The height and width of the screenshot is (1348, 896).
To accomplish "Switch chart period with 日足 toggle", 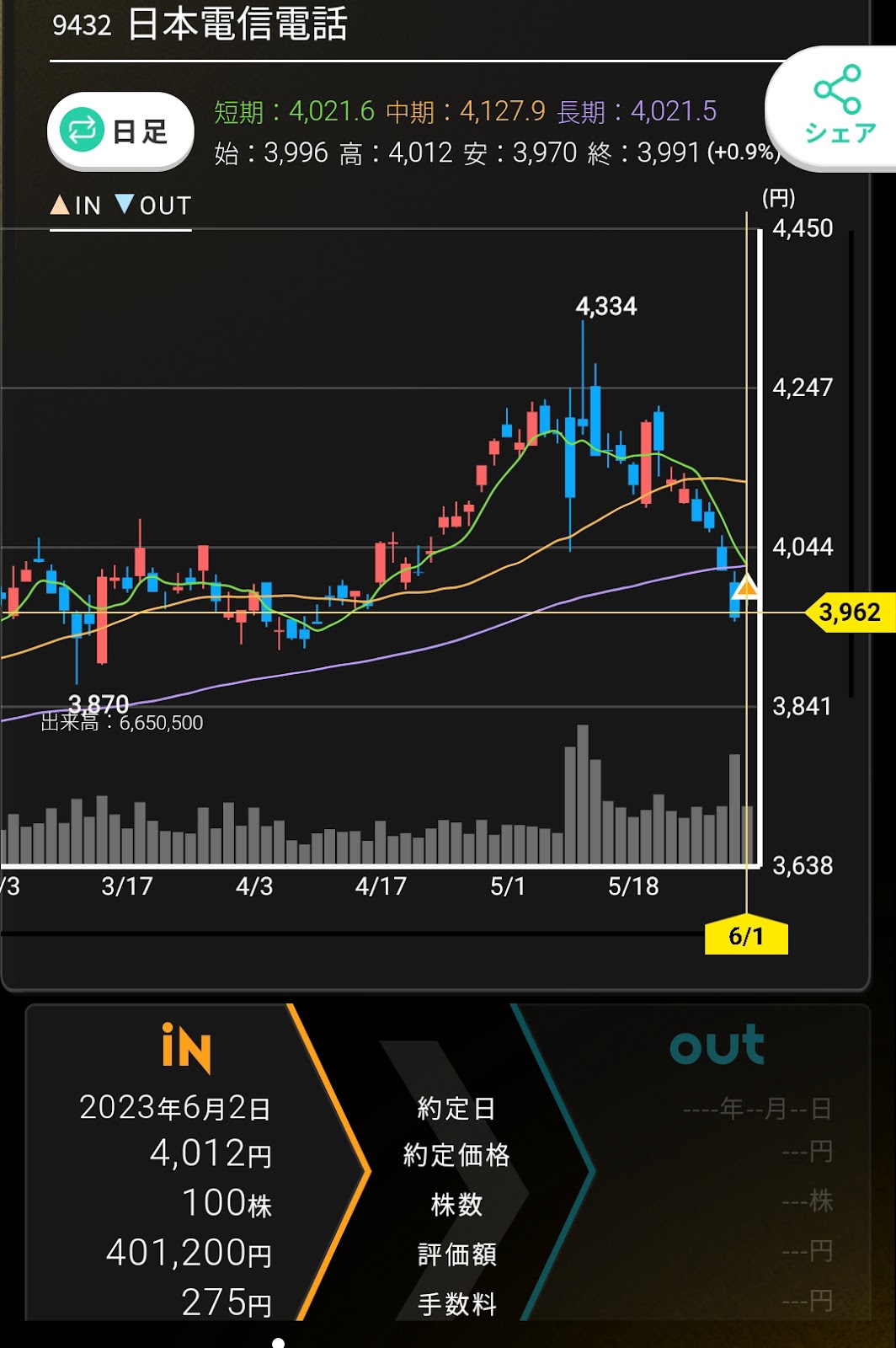I will pos(120,131).
